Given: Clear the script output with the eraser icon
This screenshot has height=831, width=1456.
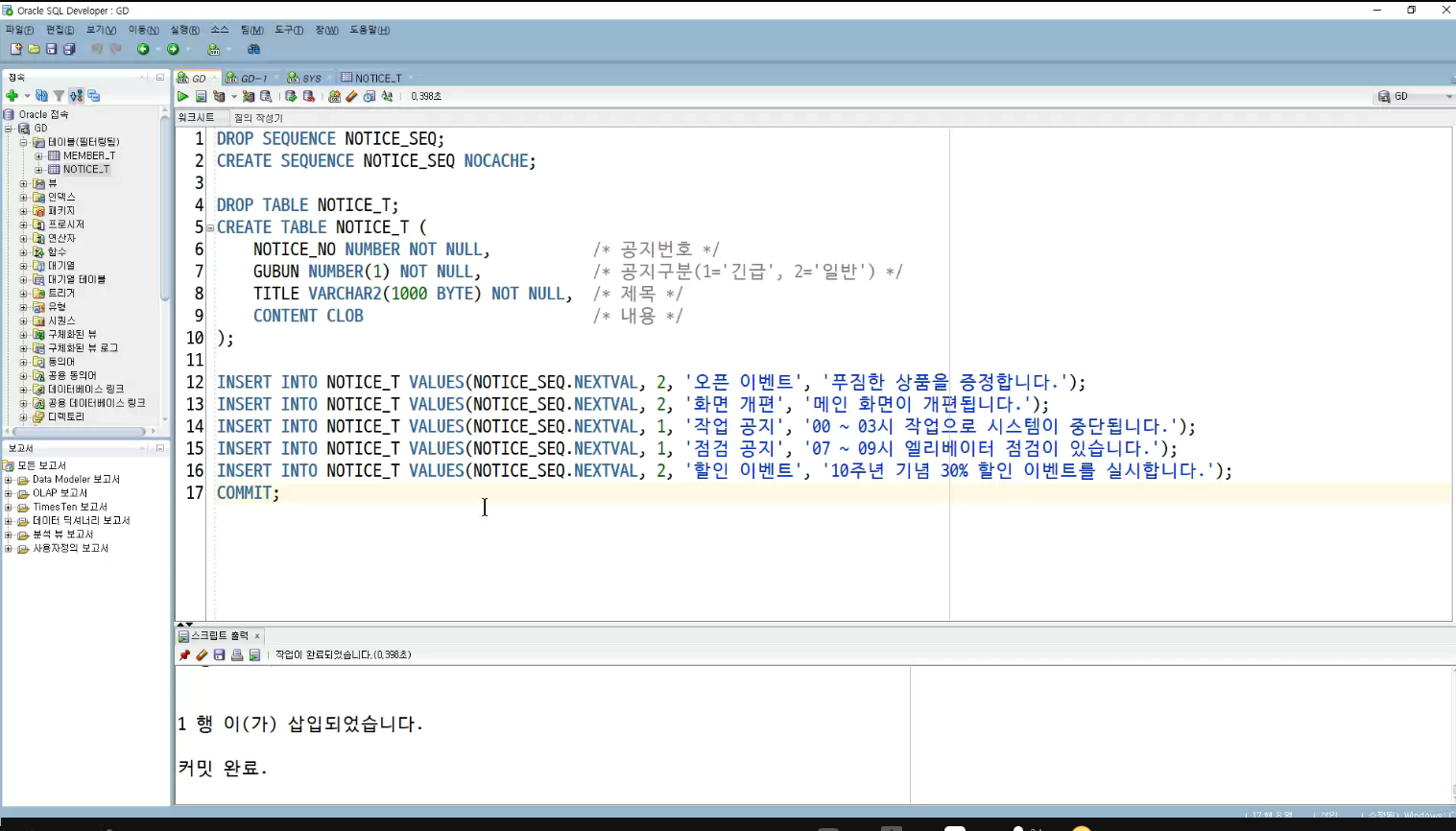Looking at the screenshot, I should [202, 654].
